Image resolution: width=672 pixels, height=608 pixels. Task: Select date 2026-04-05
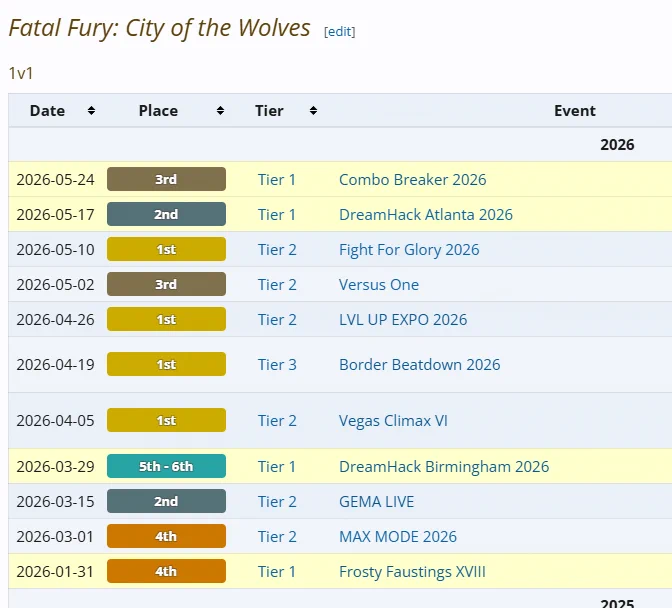click(x=55, y=421)
